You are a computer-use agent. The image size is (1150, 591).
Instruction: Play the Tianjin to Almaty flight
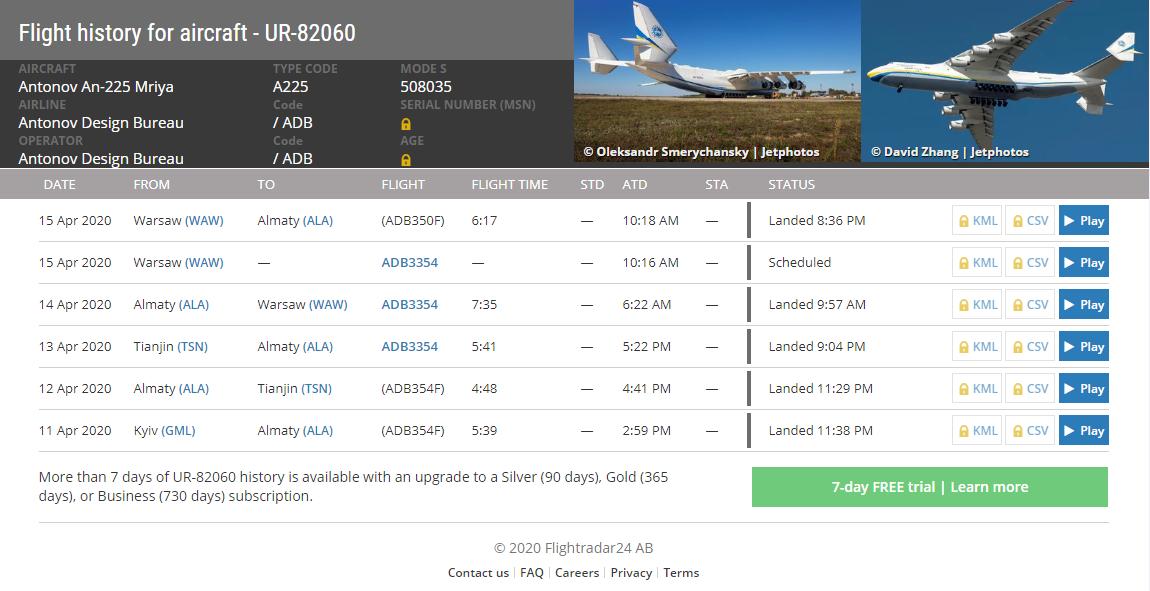(x=1083, y=347)
